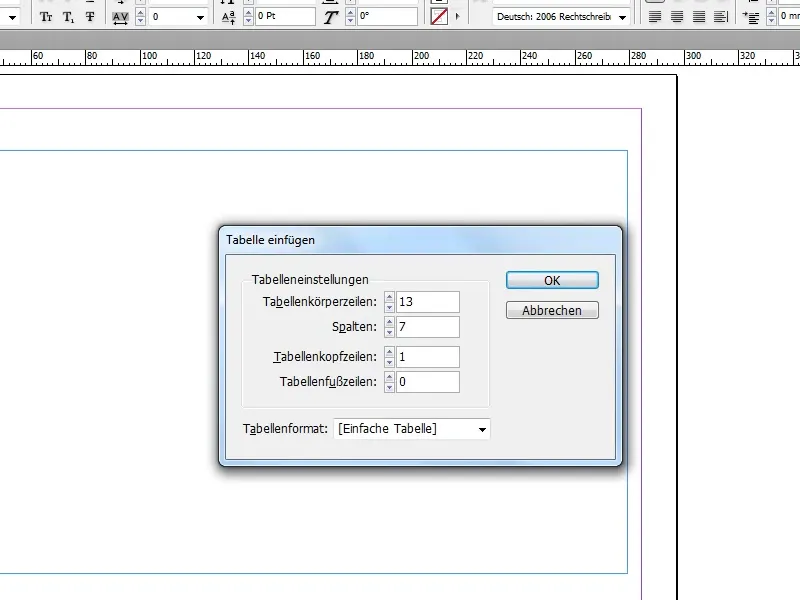The image size is (800, 600).
Task: Click the Tabellenkopfzeilen field showing 1
Action: click(428, 357)
